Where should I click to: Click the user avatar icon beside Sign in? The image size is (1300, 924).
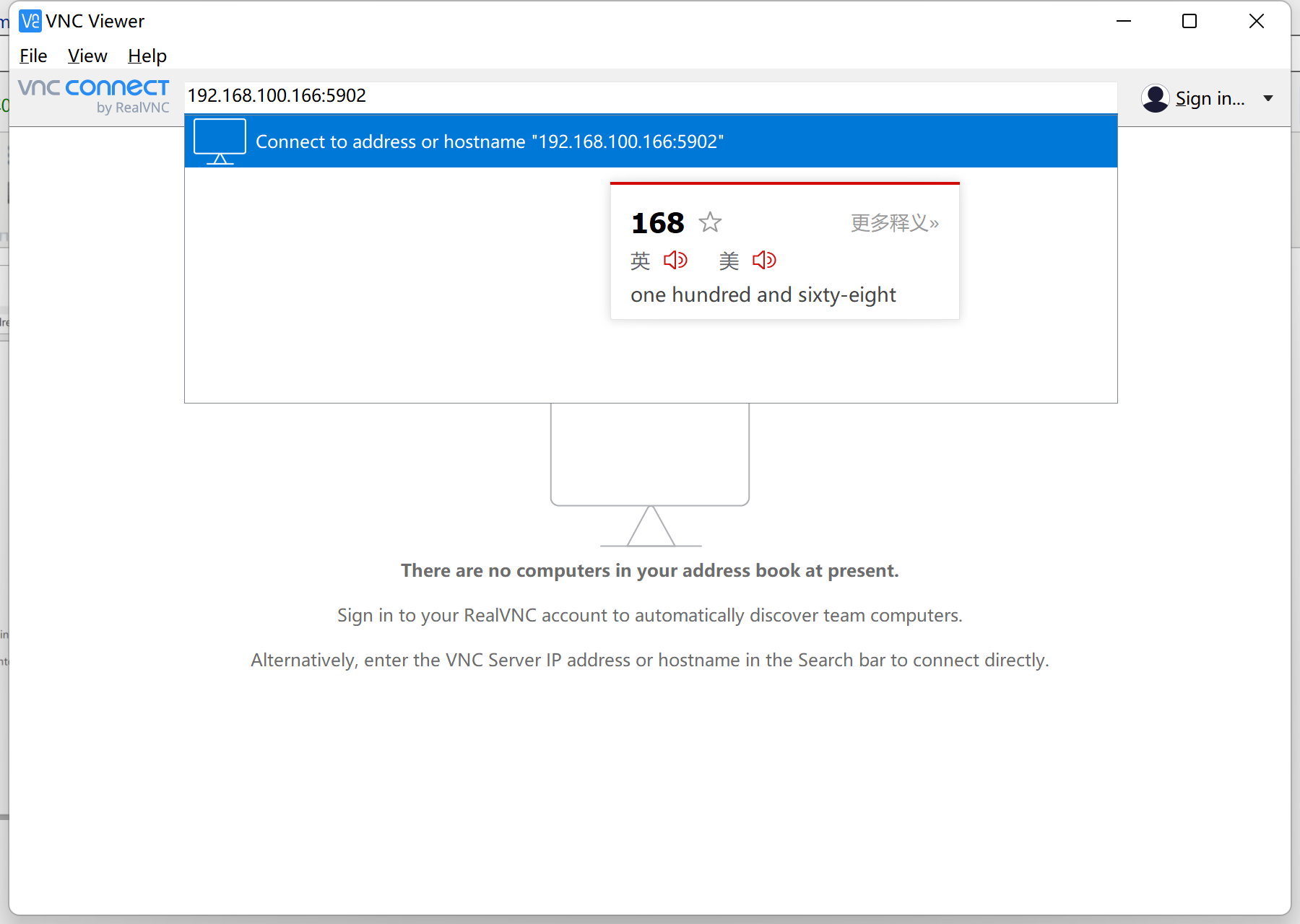(1156, 98)
